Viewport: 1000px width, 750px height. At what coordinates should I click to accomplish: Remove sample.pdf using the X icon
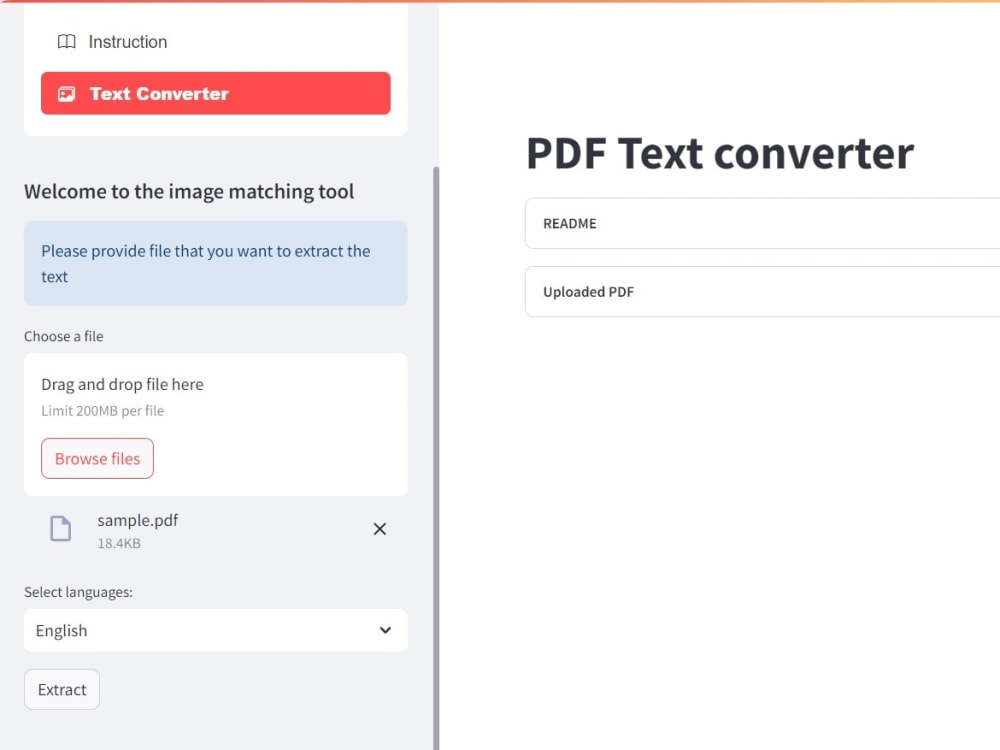point(379,528)
